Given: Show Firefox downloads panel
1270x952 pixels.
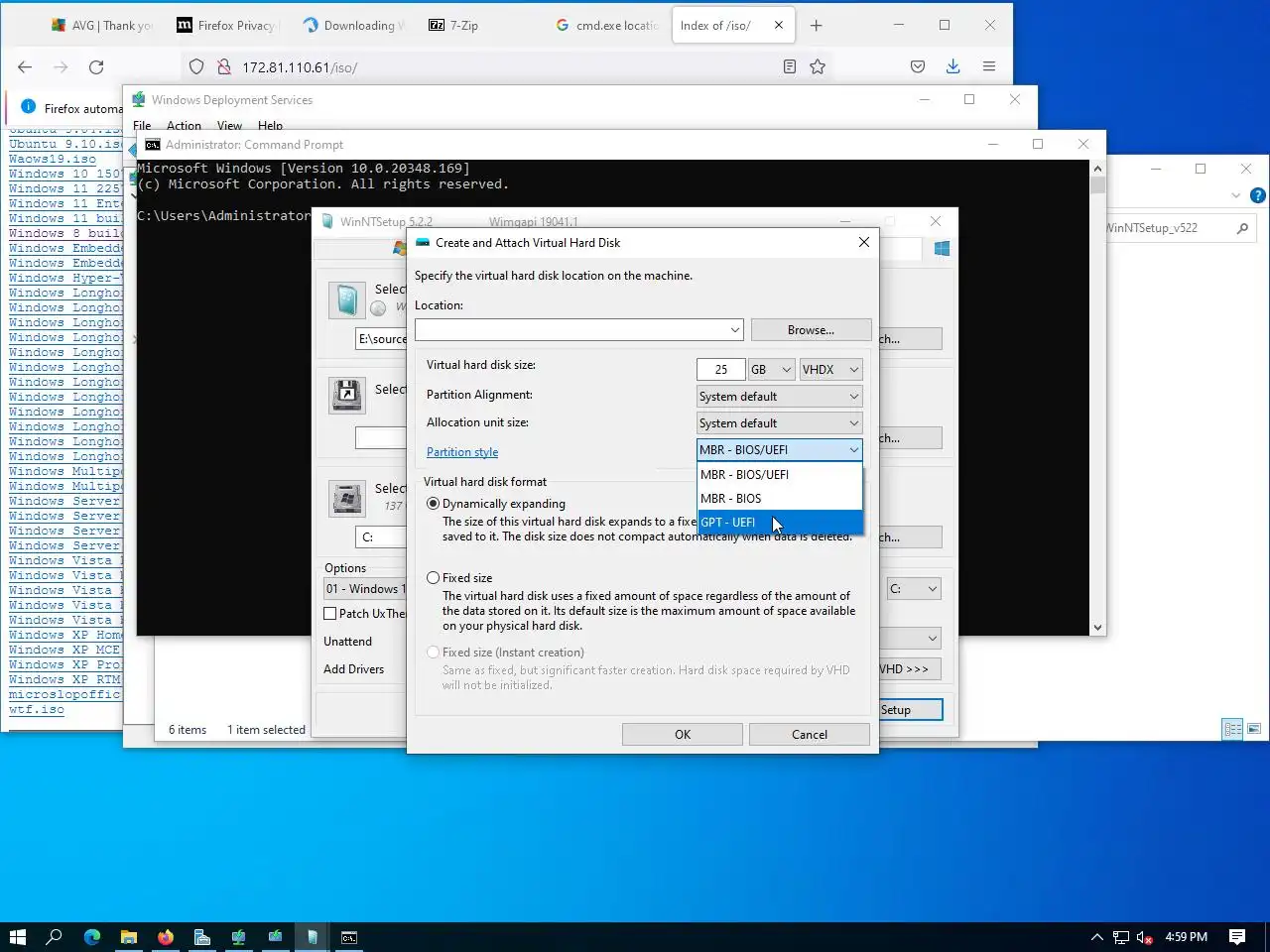Looking at the screenshot, I should (x=952, y=66).
